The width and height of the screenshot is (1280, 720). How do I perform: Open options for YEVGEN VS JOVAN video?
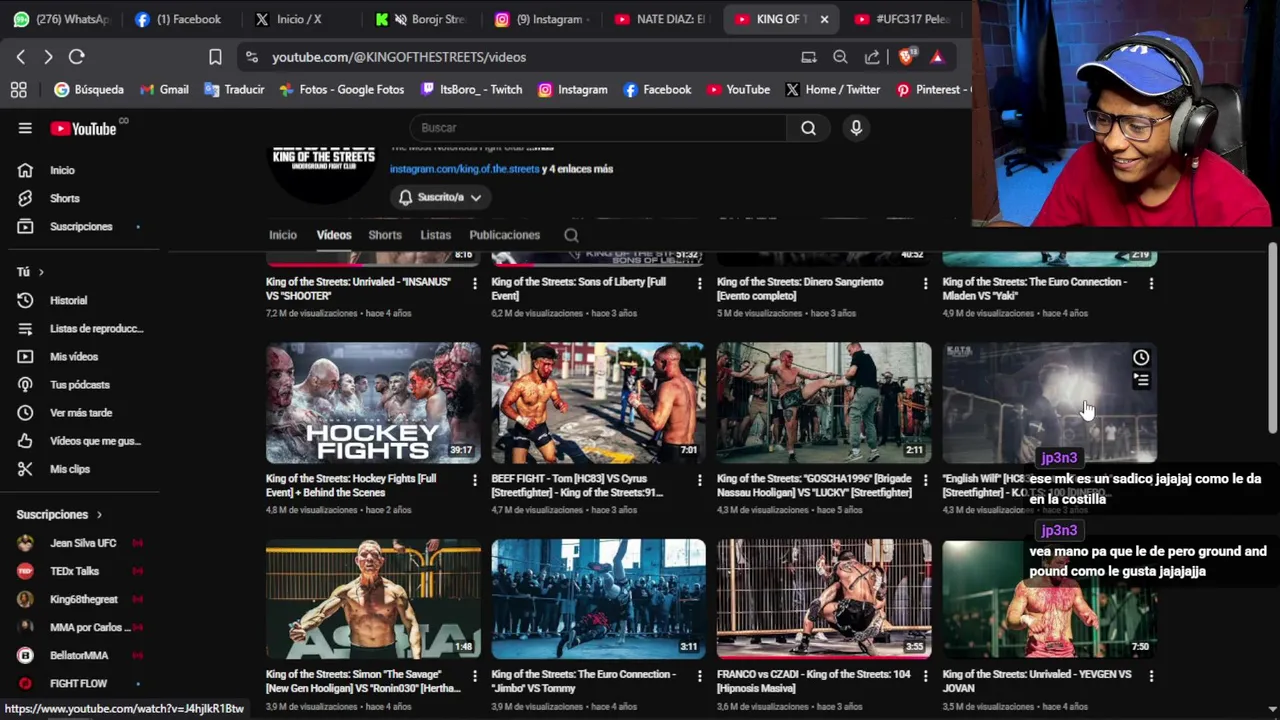(x=1151, y=677)
